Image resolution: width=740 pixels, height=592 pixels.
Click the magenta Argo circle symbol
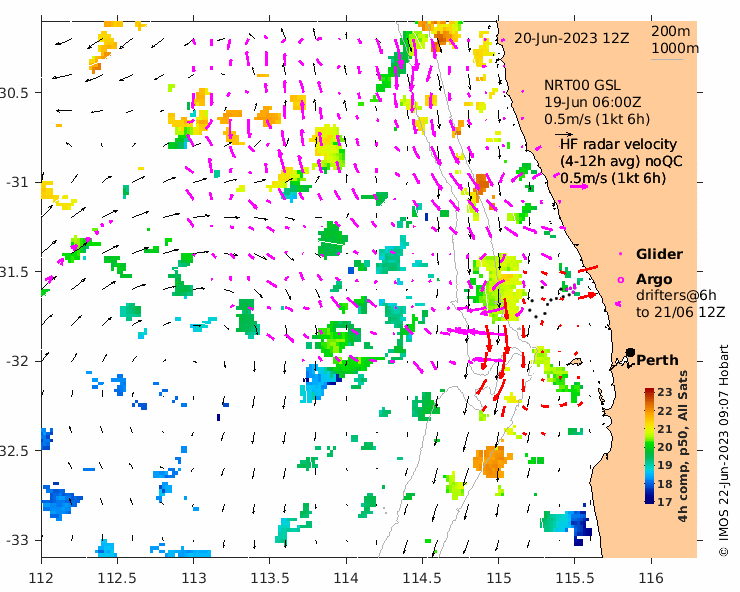[621, 280]
